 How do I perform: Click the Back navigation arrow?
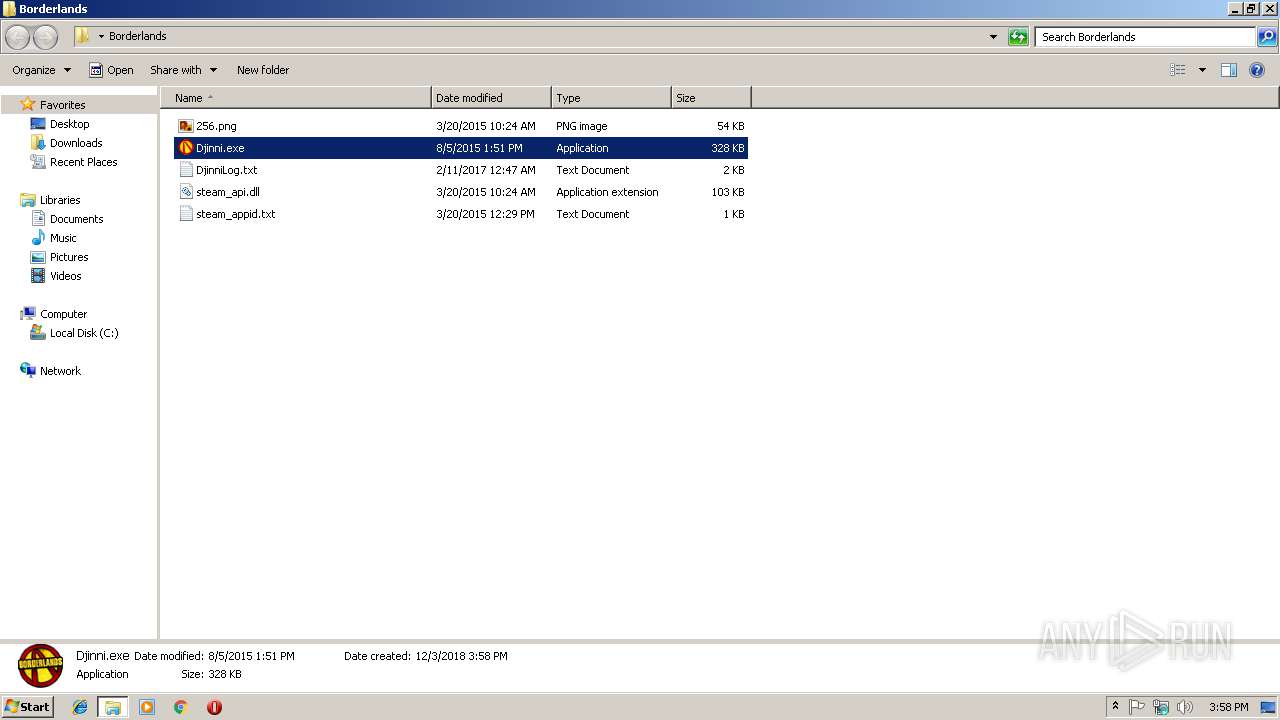17,37
